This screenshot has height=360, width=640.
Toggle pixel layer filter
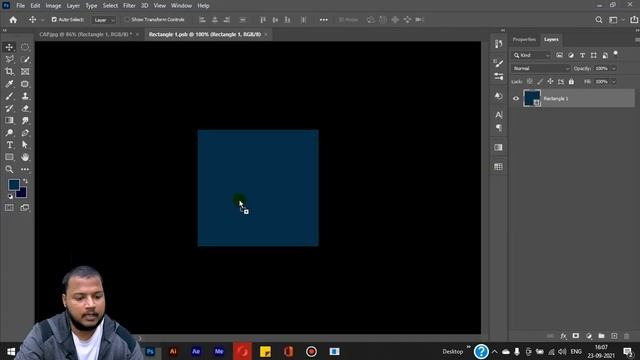[559, 55]
